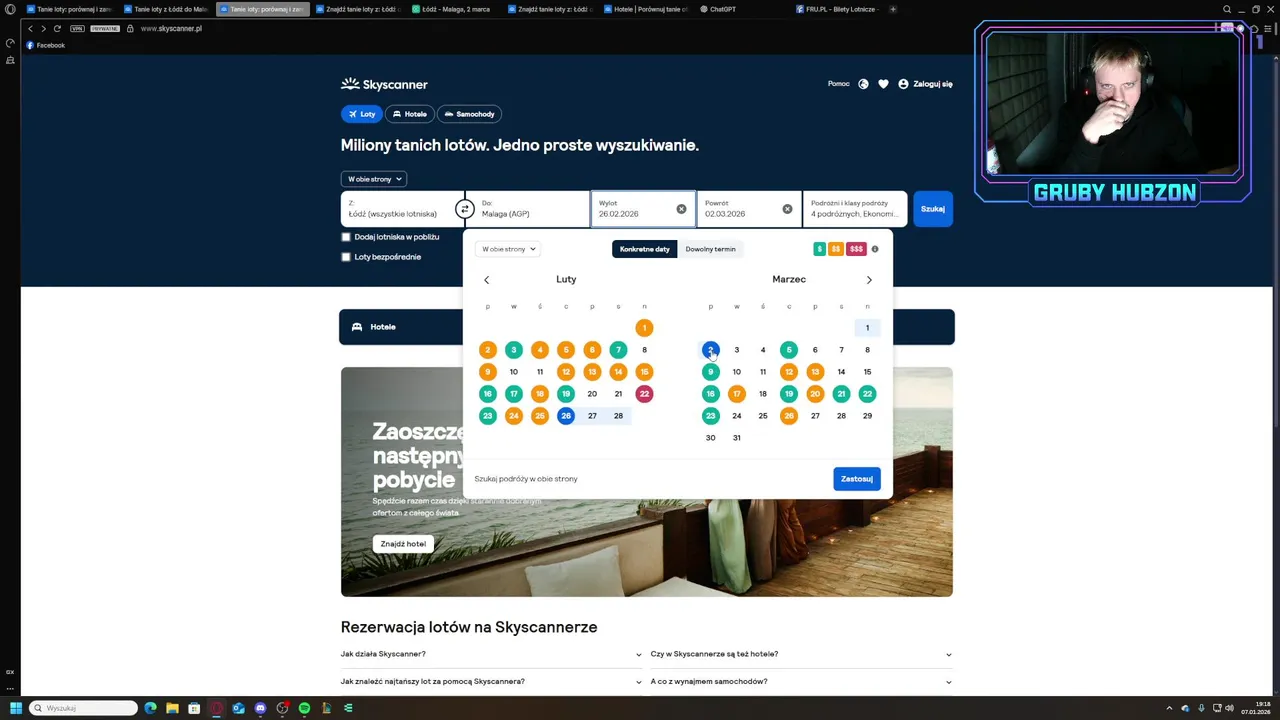The image size is (1280, 720).
Task: Open the Pomoc help link
Action: 839,84
